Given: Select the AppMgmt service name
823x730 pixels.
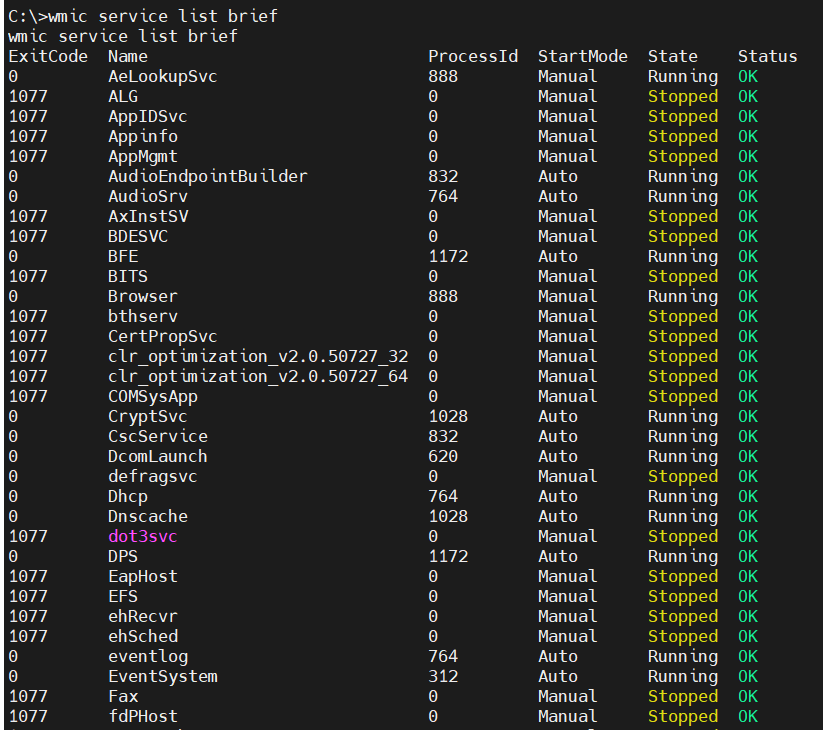Looking at the screenshot, I should click(143, 156).
